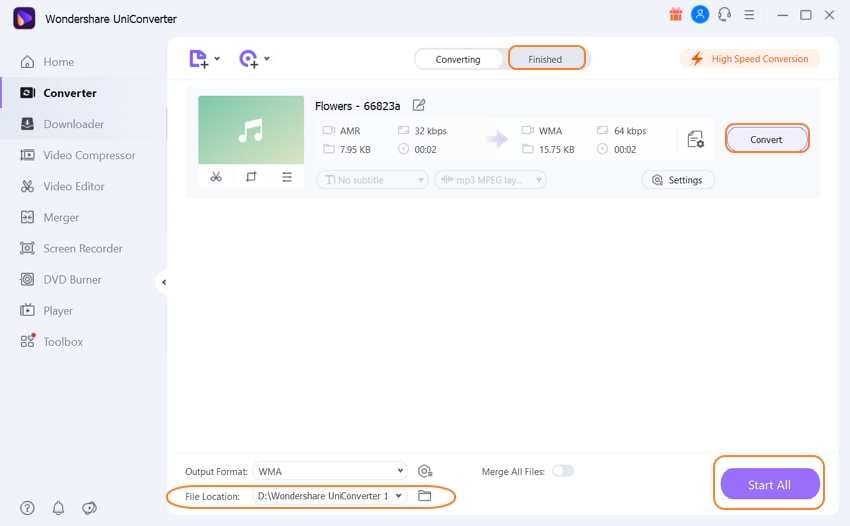Screen dimensions: 850x526
Task: Open the user account avatar icon
Action: [x=700, y=15]
